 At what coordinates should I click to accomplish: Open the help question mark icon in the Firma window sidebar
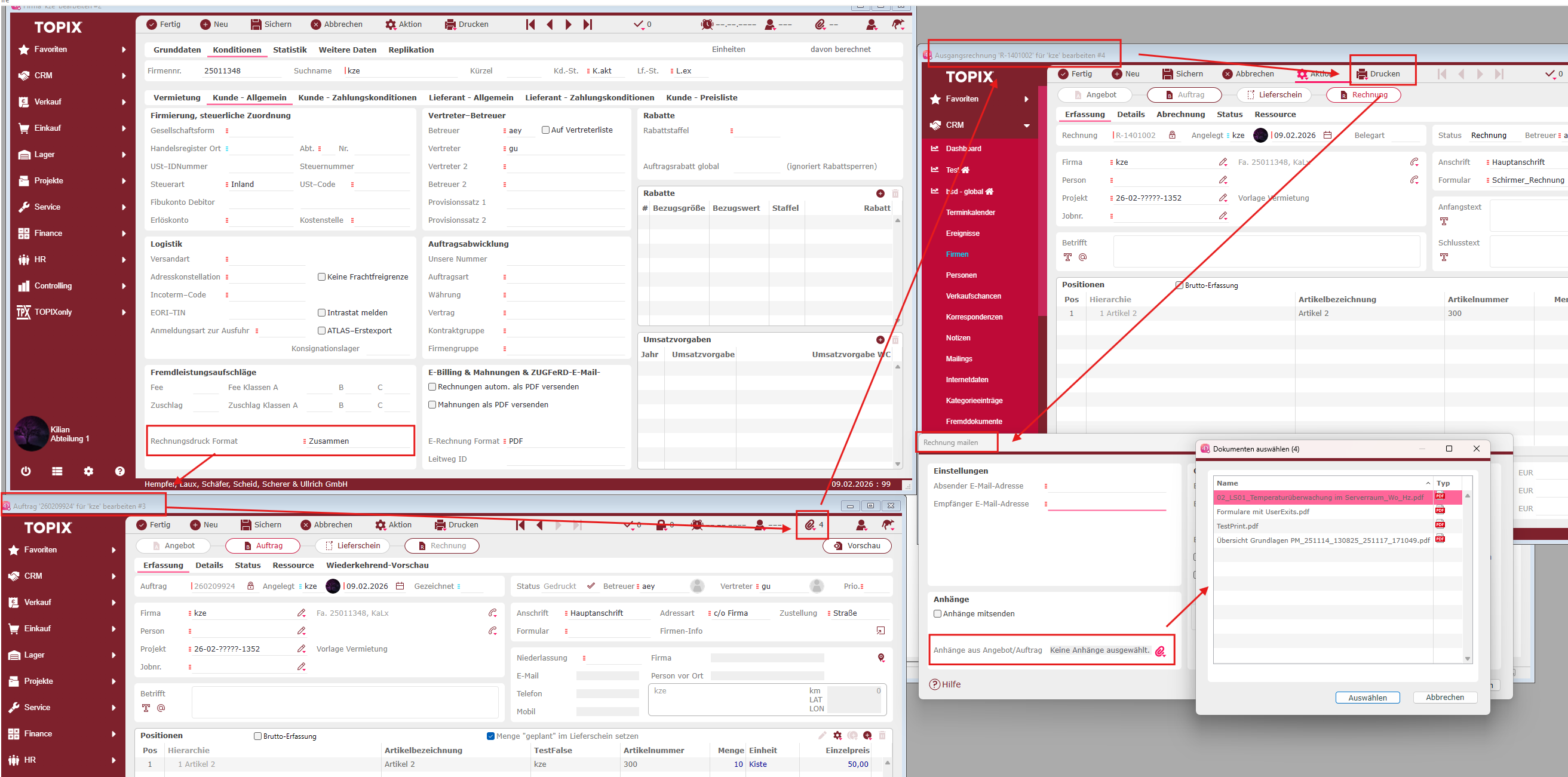tap(120, 471)
